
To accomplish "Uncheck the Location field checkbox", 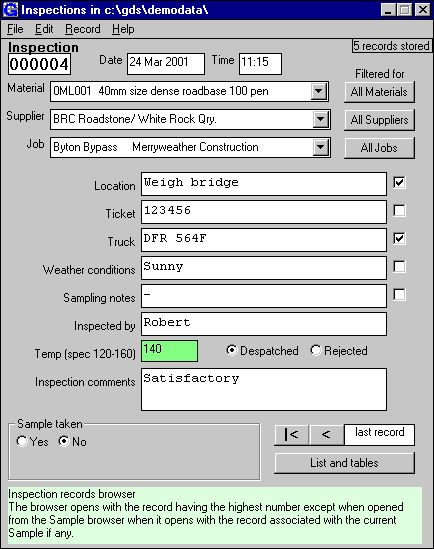I will pos(399,182).
